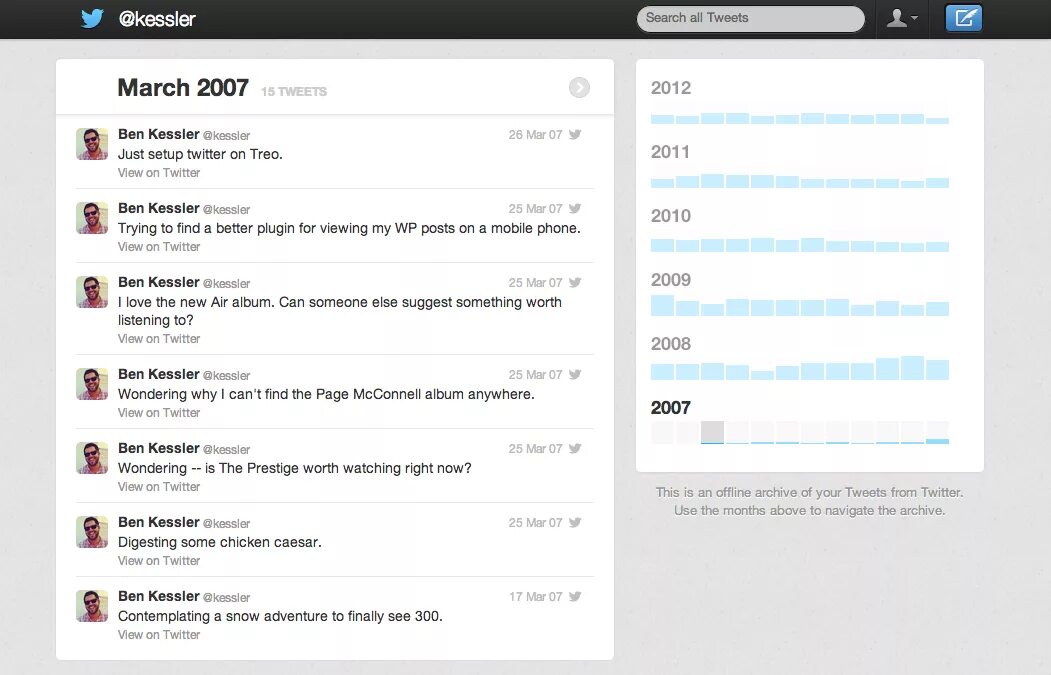Click 26 Mar 07 timestamp
1051x675 pixels.
[535, 135]
